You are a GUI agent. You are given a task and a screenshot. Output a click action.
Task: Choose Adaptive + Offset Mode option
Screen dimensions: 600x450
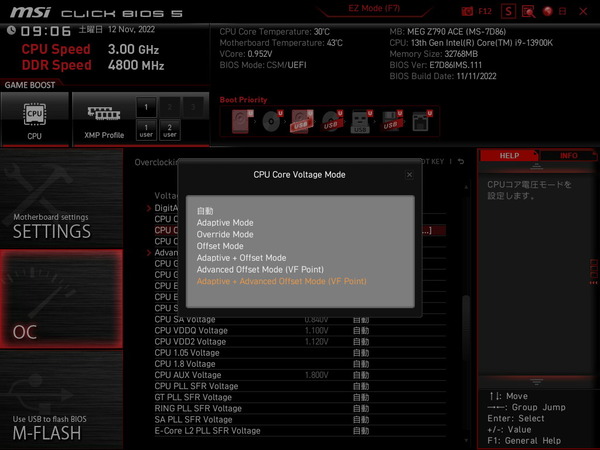coord(241,258)
